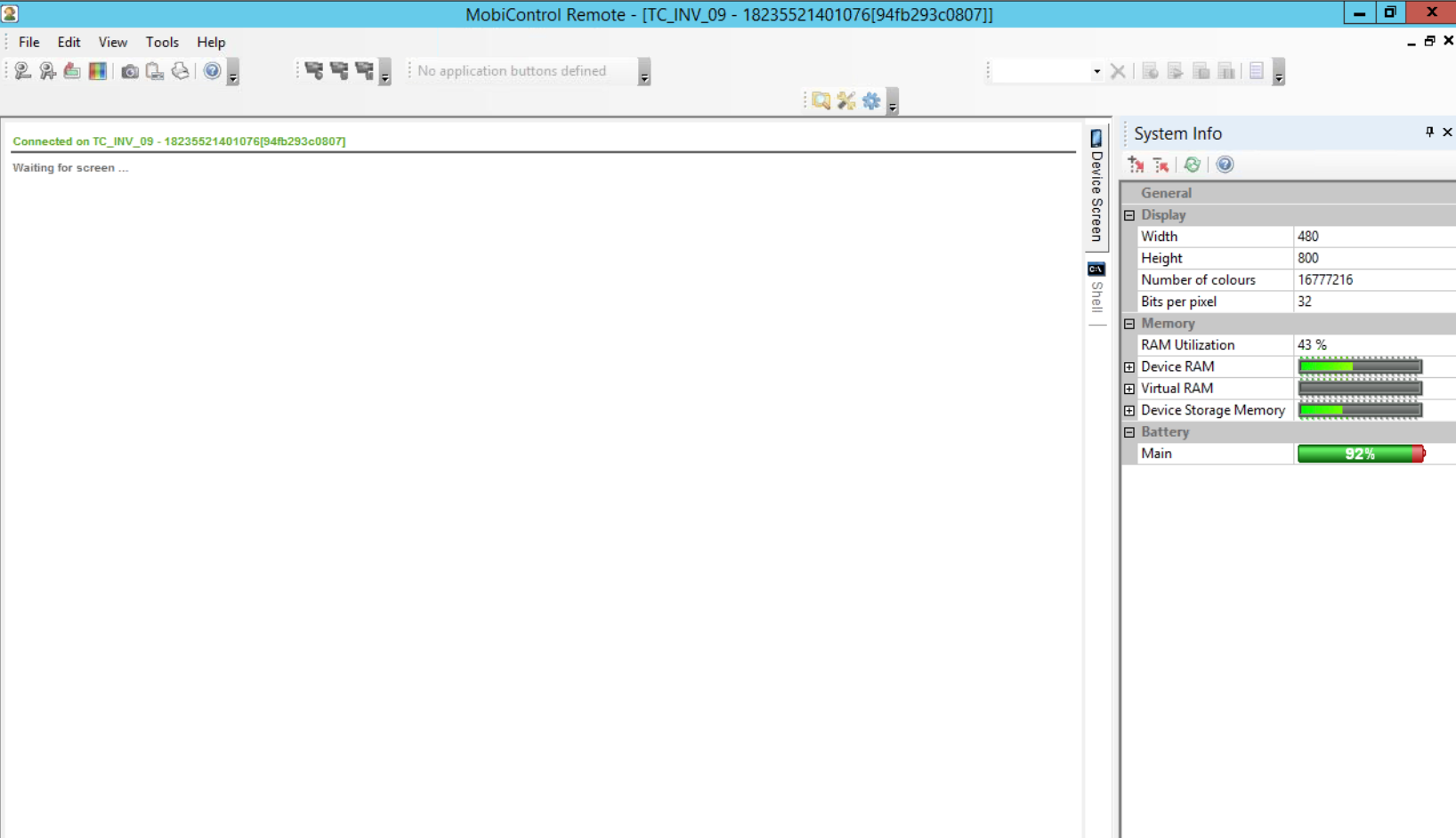Click the Main battery 92% bar
1456x838 pixels.
[1360, 454]
